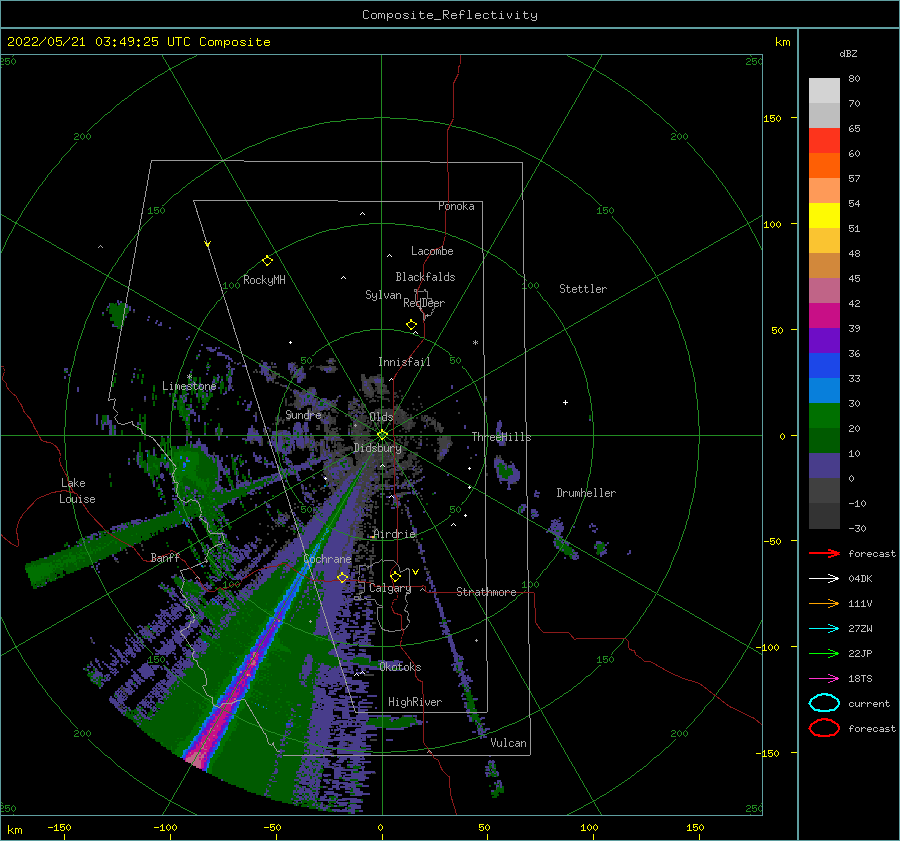900x841 pixels.
Task: Click the Vulcan label
Action: coord(509,743)
